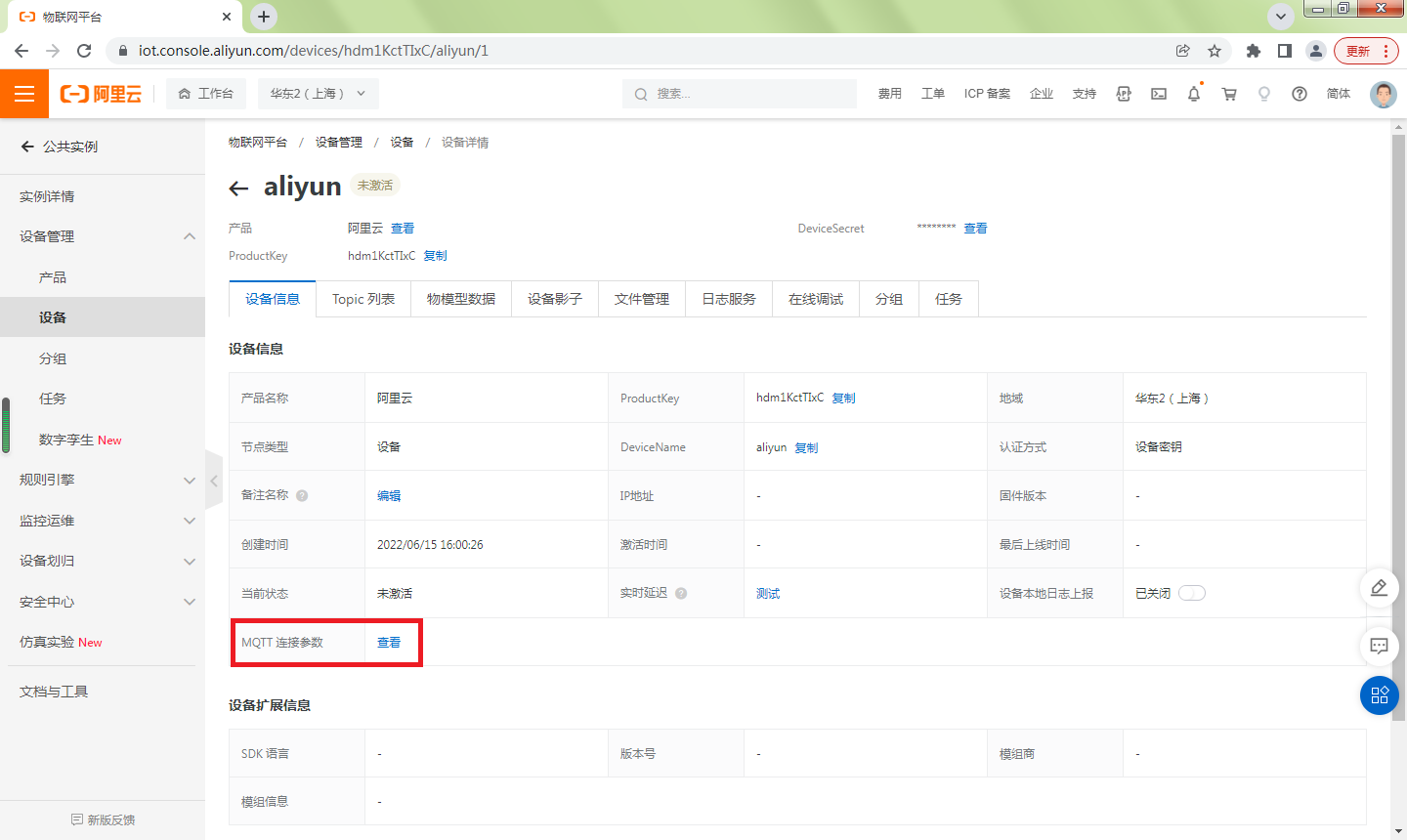Bookmark this page with the star icon

1215,51
